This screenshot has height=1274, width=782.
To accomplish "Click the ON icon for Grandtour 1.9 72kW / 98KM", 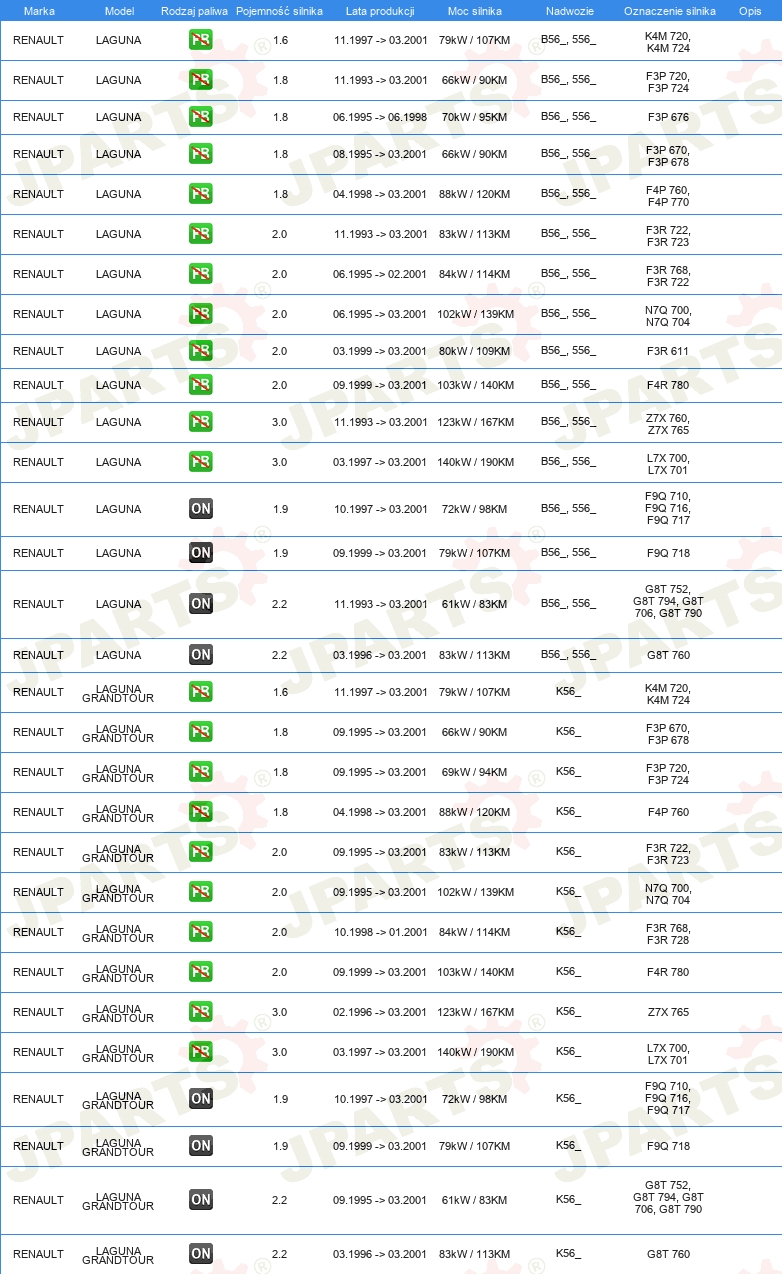I will pos(200,1099).
